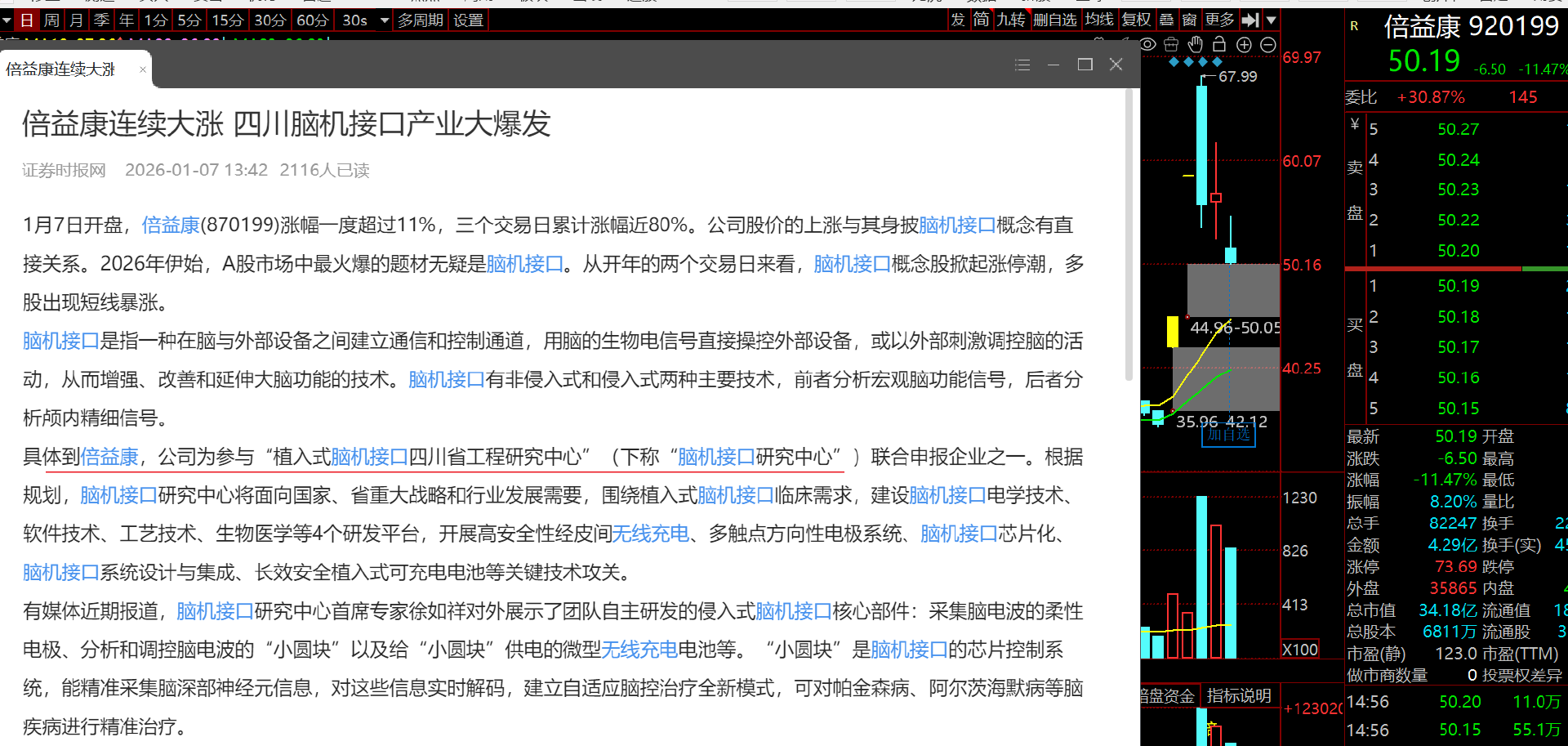Switch to the 周 weekly period
Screen dimensions: 1568x746
51,20
